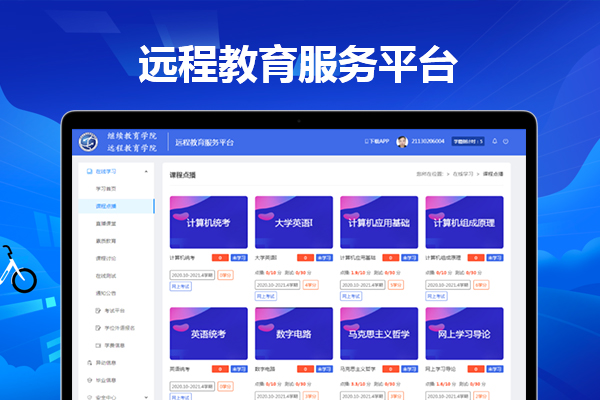Click 网上考试 tag under 计算机统考
Image resolution: width=600 pixels, height=400 pixels.
coord(181,286)
